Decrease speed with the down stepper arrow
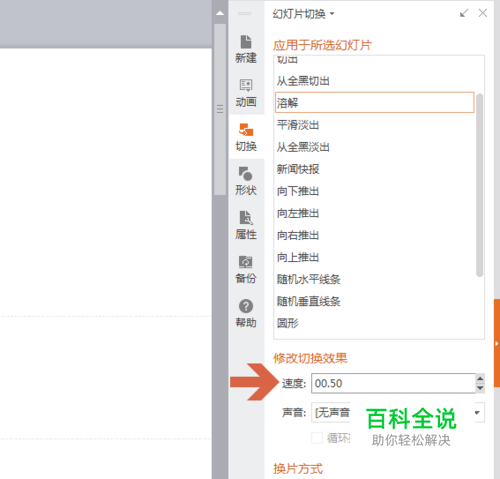Screen dimensions: 500x479 (480, 388)
